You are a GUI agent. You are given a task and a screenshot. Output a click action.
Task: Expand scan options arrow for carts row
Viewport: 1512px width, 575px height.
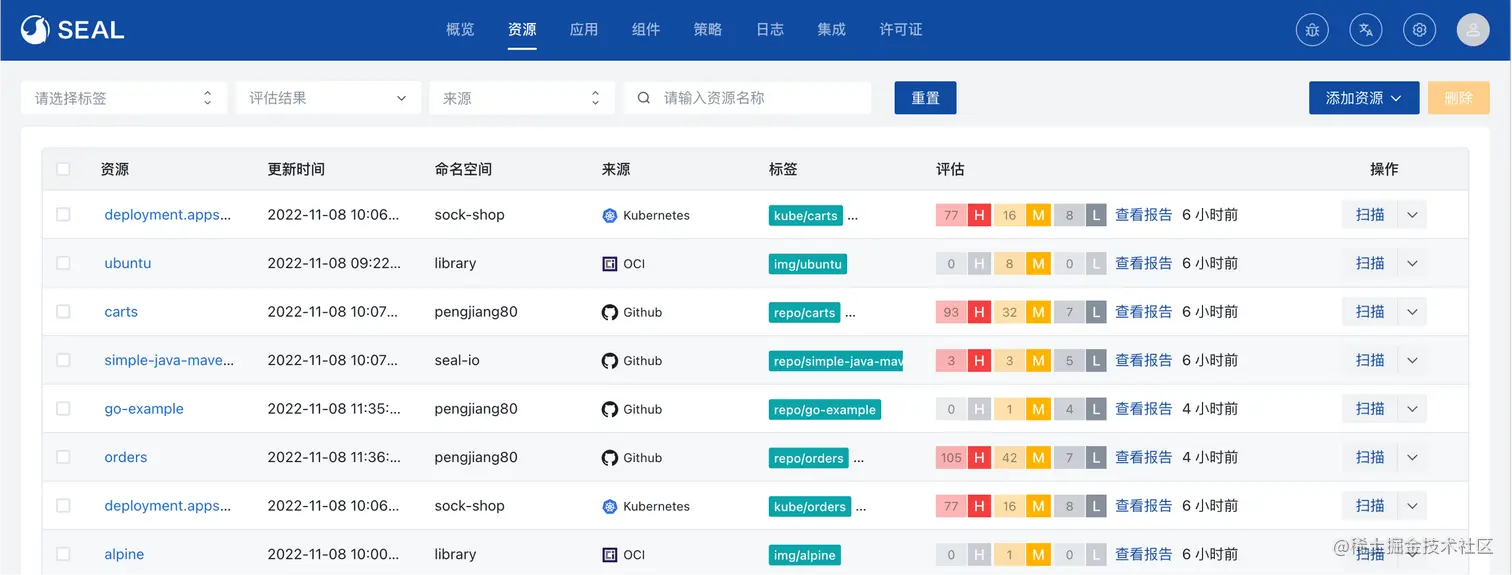(x=1412, y=312)
